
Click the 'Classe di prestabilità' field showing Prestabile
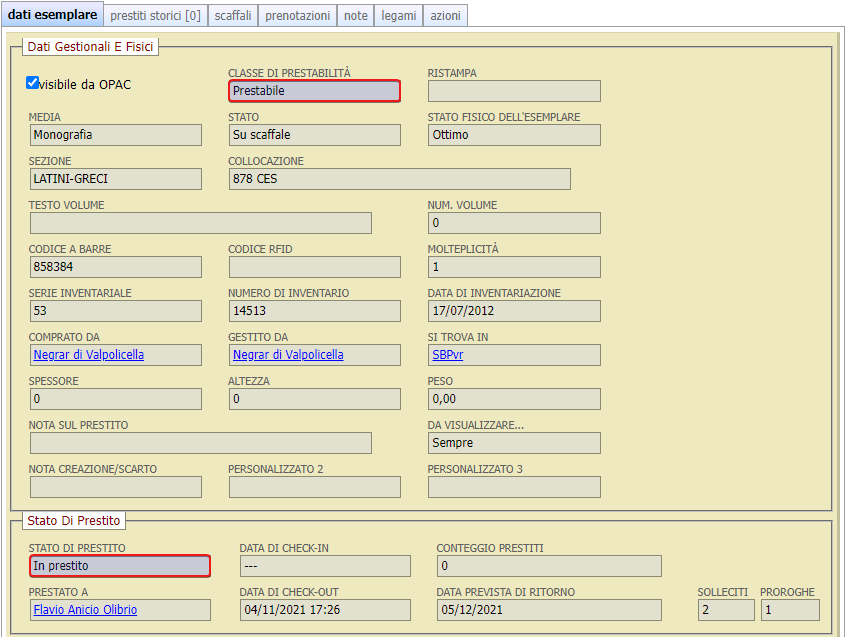(314, 91)
